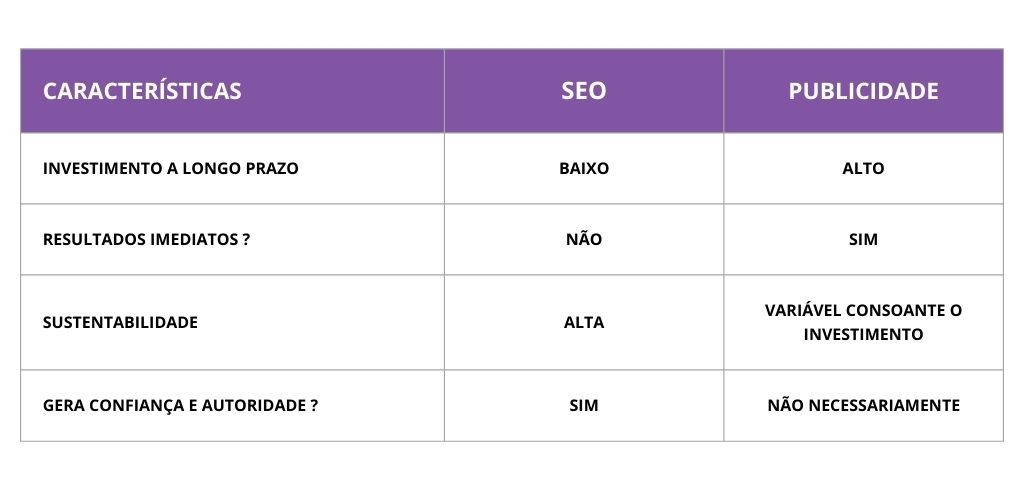Click the ALTA cell under SEO
This screenshot has height=501, width=1024.
(584, 323)
